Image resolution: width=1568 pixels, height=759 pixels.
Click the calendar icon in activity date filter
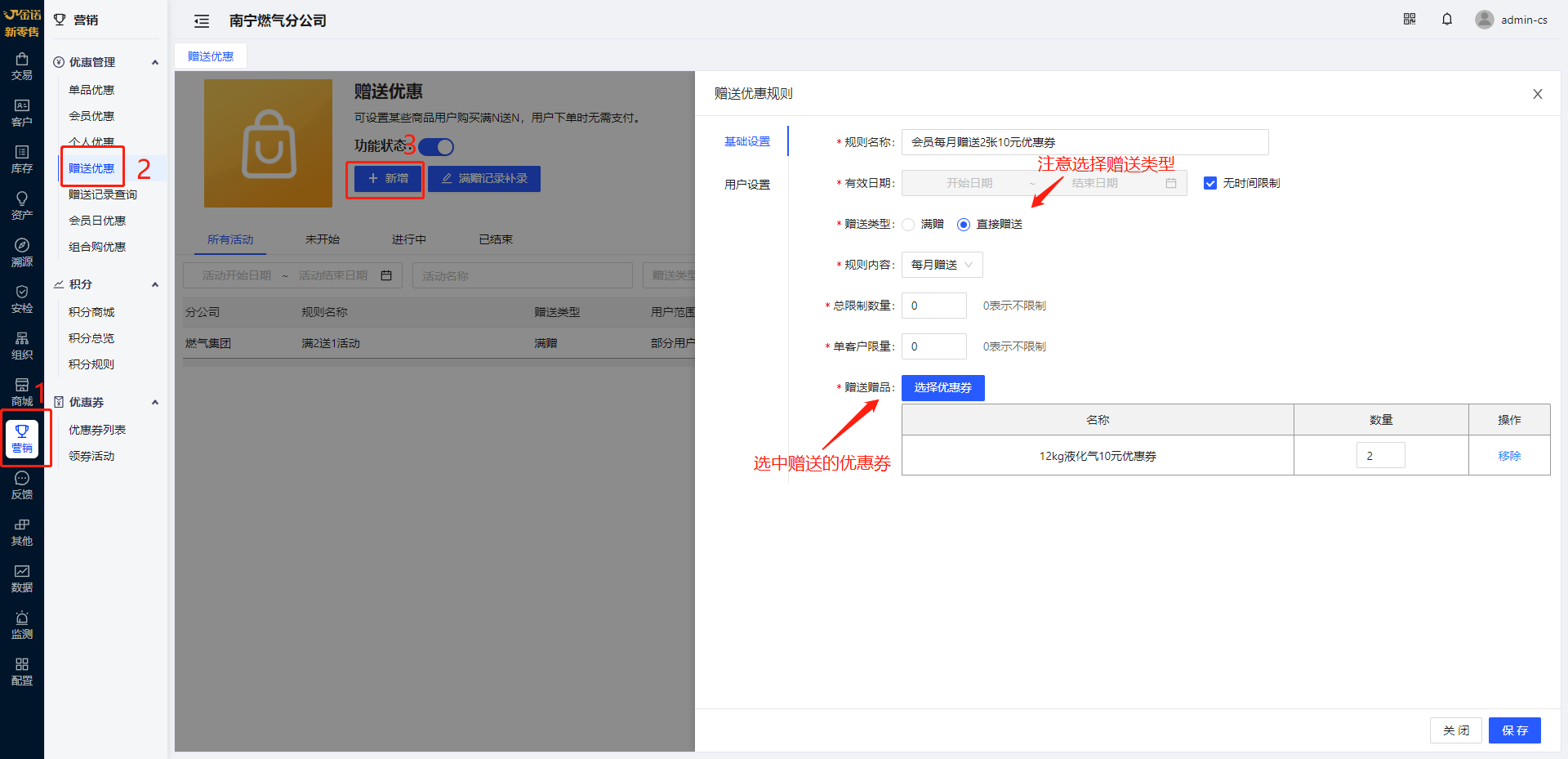[x=386, y=275]
